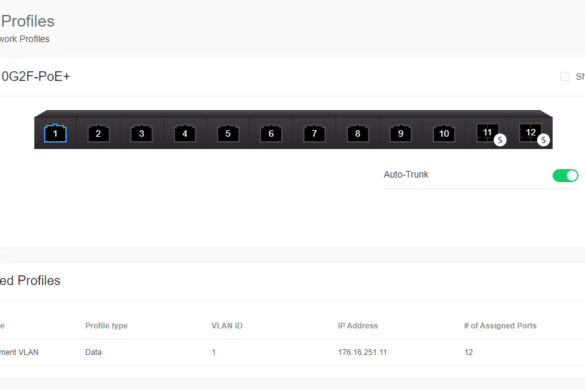Open the Management VLAN profile row
Screen dimensions: 585x390
(292, 352)
